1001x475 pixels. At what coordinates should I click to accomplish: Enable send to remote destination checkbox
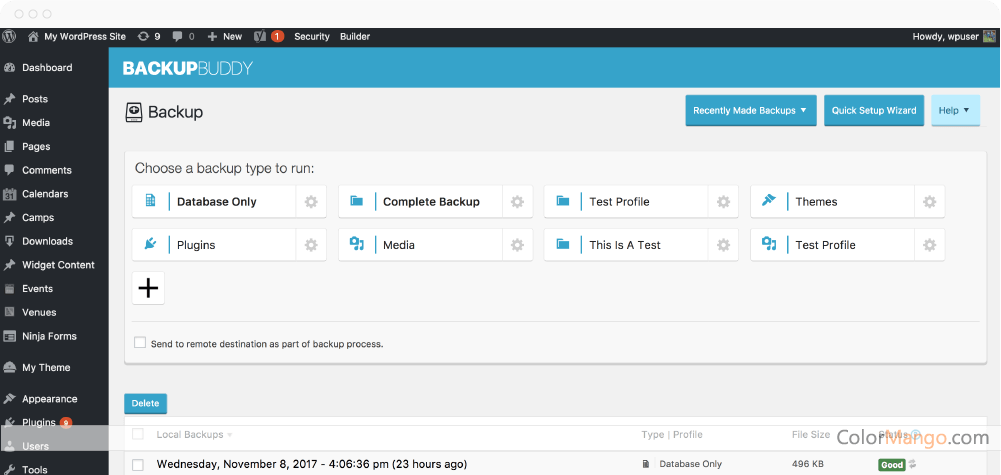click(x=140, y=343)
